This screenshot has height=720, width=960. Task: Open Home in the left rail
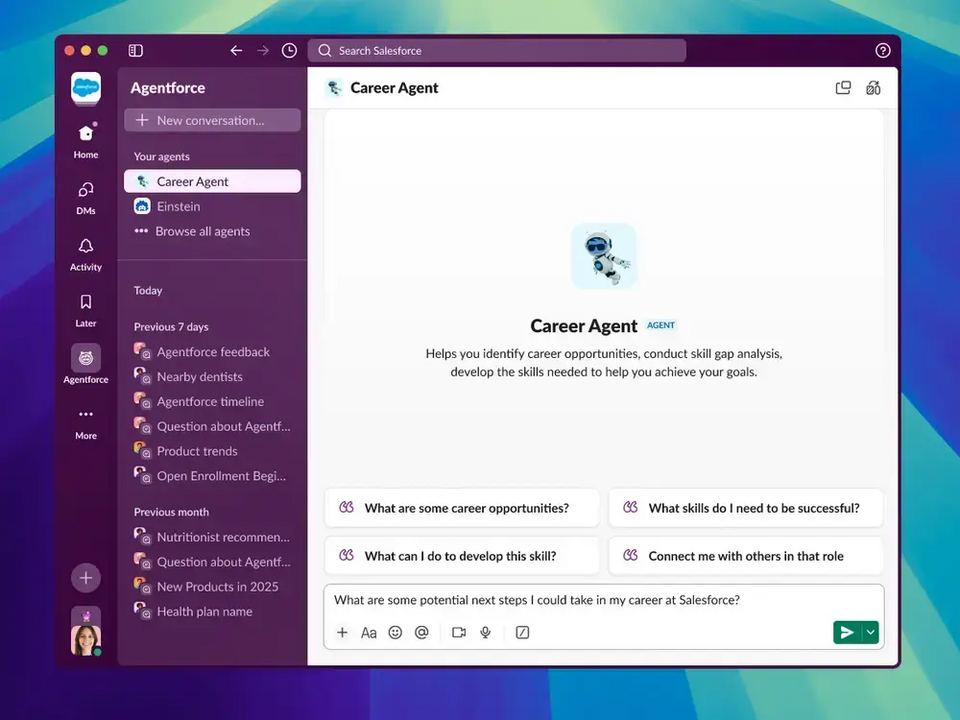(86, 141)
